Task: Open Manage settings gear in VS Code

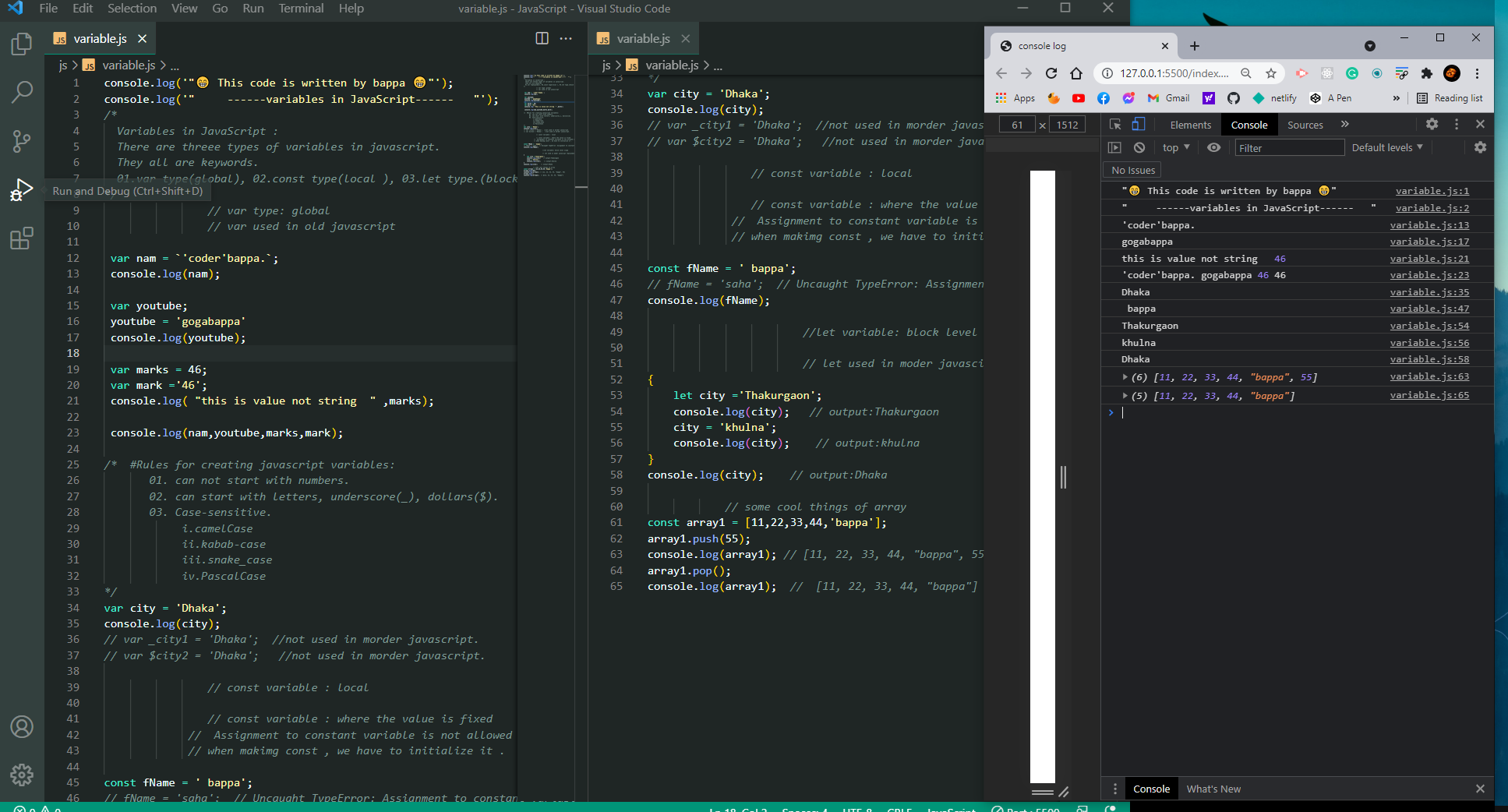Action: [22, 775]
